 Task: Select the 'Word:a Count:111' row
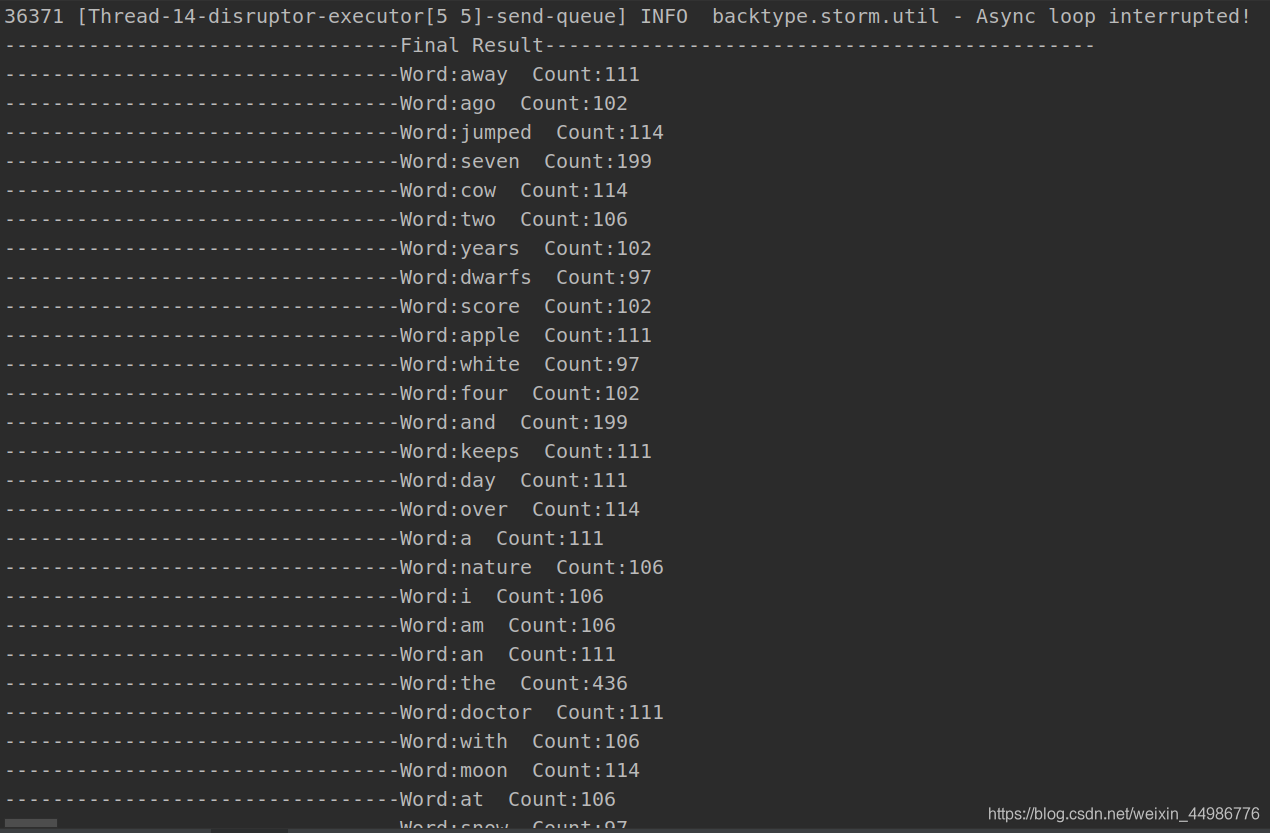[x=303, y=538]
